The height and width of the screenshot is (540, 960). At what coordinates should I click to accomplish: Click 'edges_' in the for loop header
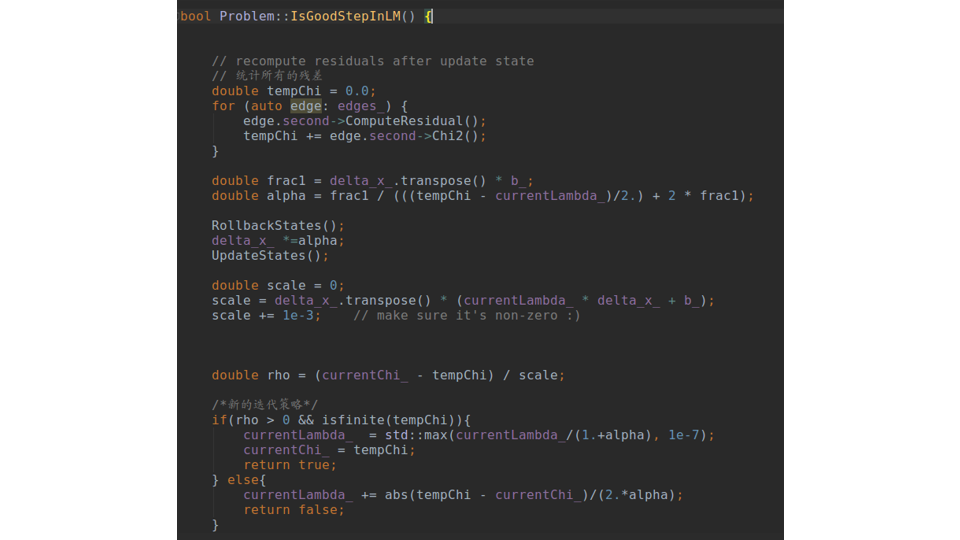(361, 106)
